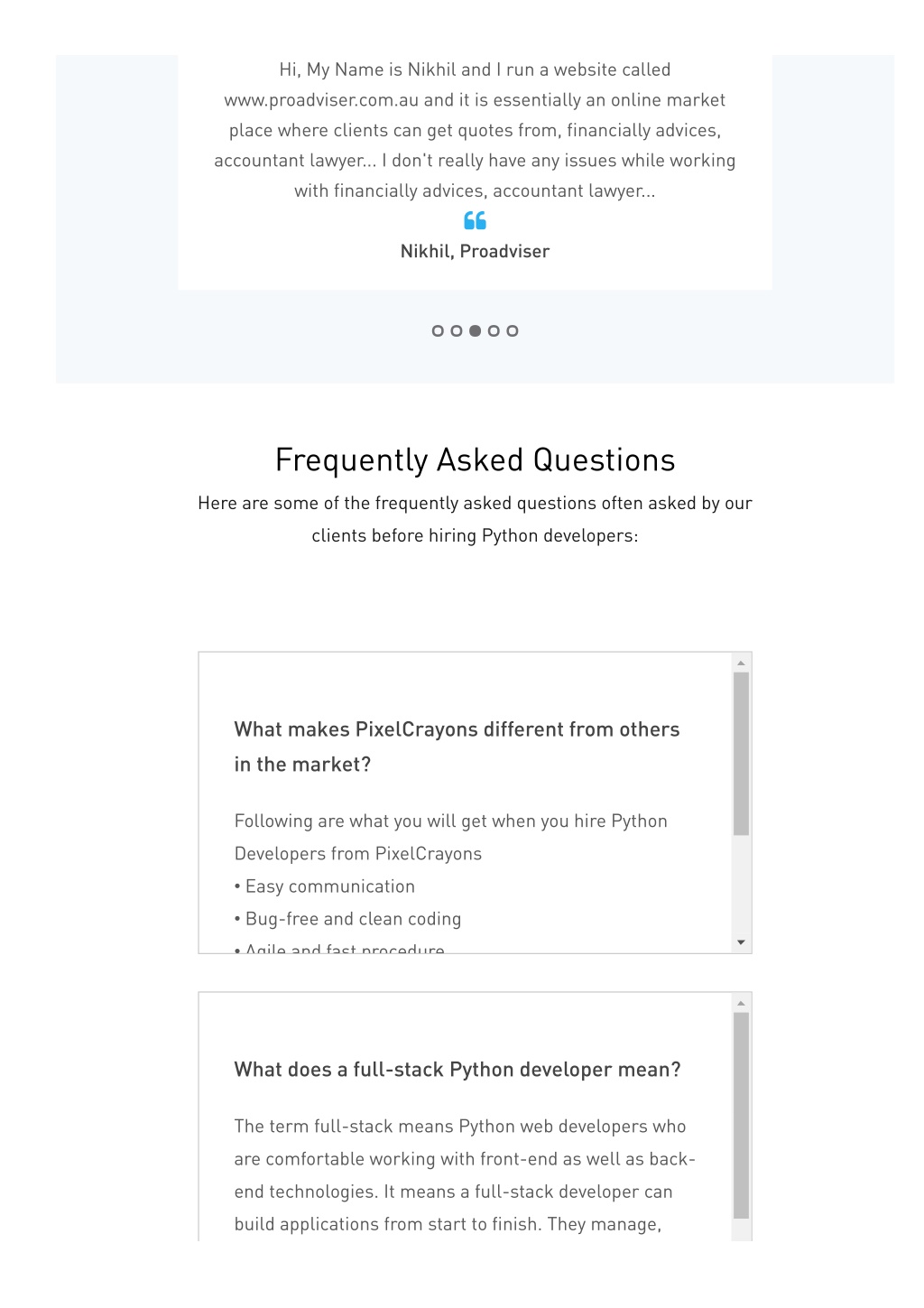Image resolution: width=924 pixels, height=1308 pixels.
Task: Click the up arrow in the second FAQ scrollbar
Action: [741, 1004]
